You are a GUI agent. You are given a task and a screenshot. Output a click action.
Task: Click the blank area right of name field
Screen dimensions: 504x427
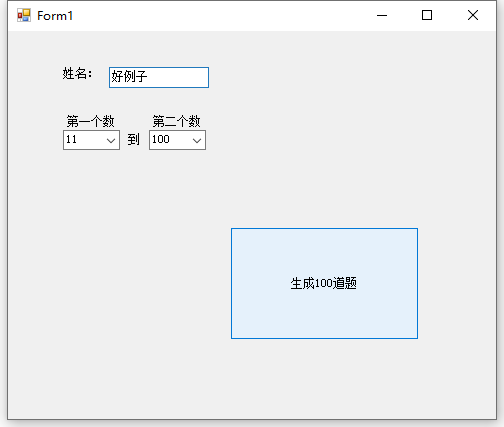(333, 77)
